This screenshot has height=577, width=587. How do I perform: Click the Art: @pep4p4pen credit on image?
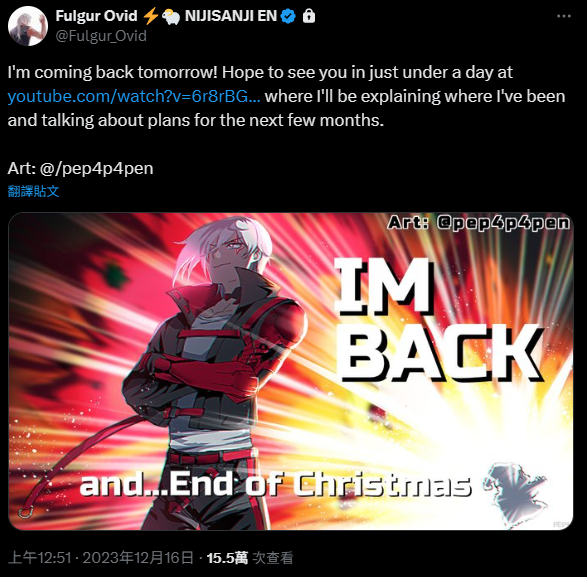479,222
